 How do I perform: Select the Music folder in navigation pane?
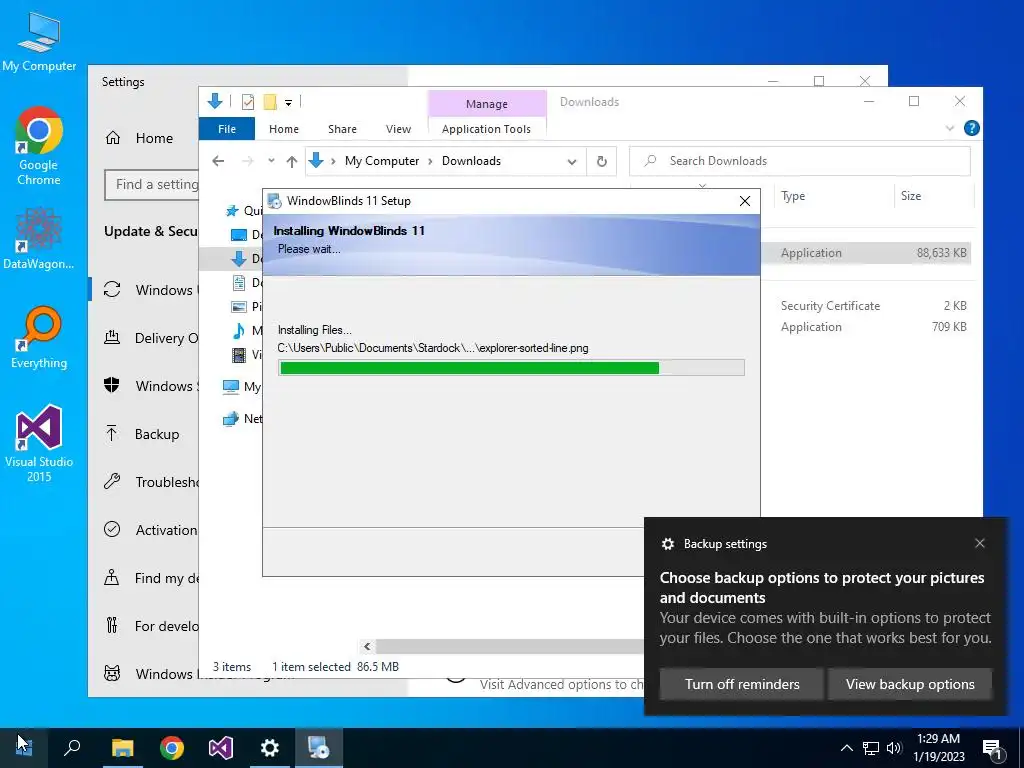tap(246, 330)
